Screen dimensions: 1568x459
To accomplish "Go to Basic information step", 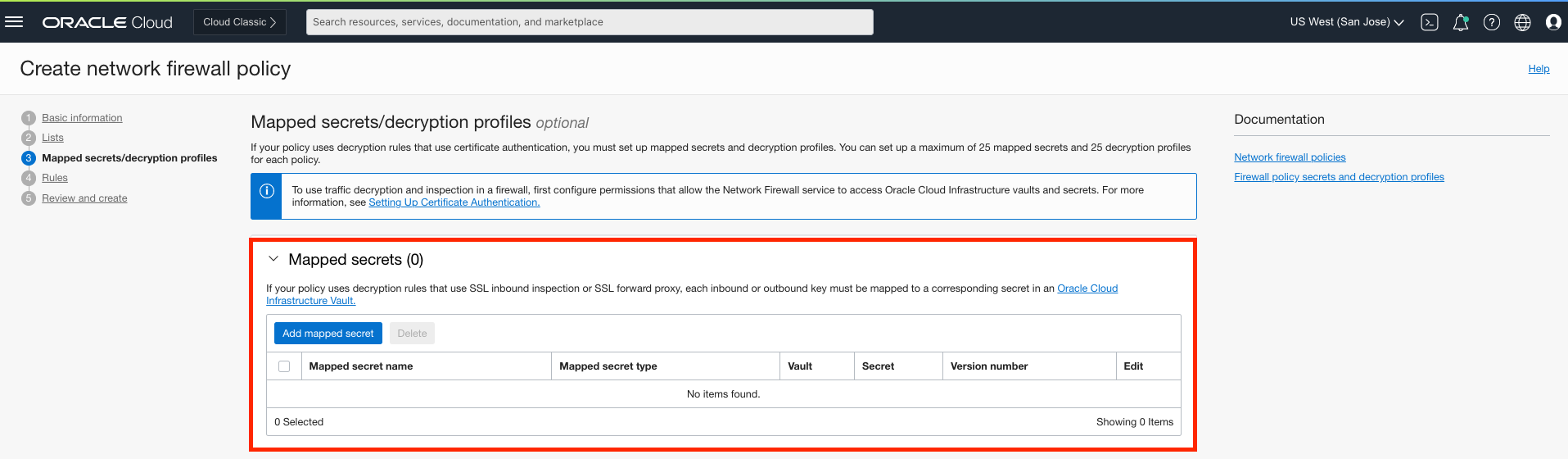I will coord(82,118).
